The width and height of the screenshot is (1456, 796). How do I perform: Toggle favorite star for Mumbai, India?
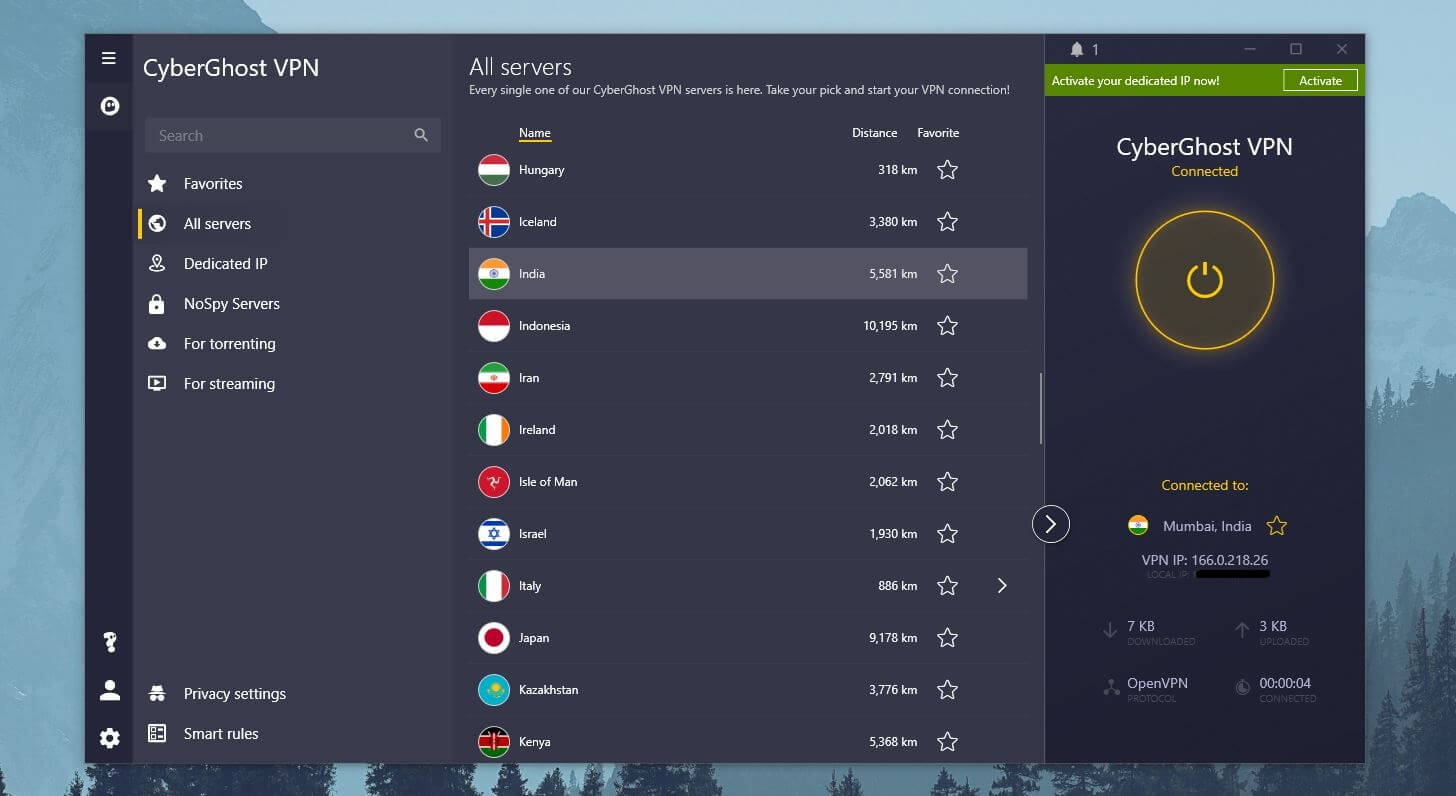(x=1277, y=526)
